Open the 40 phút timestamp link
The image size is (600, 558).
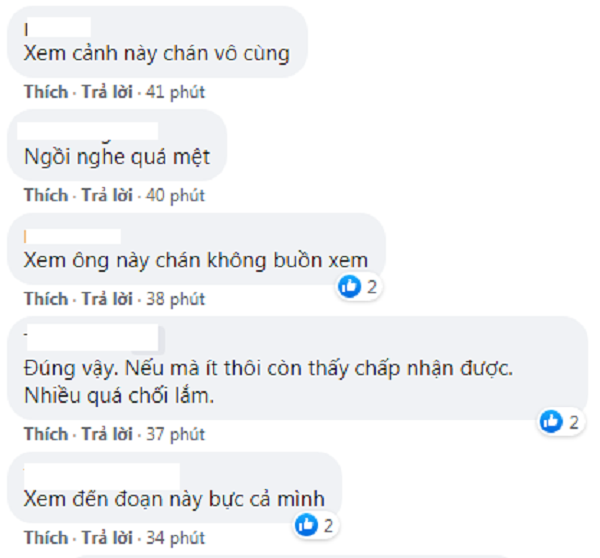coord(177,194)
